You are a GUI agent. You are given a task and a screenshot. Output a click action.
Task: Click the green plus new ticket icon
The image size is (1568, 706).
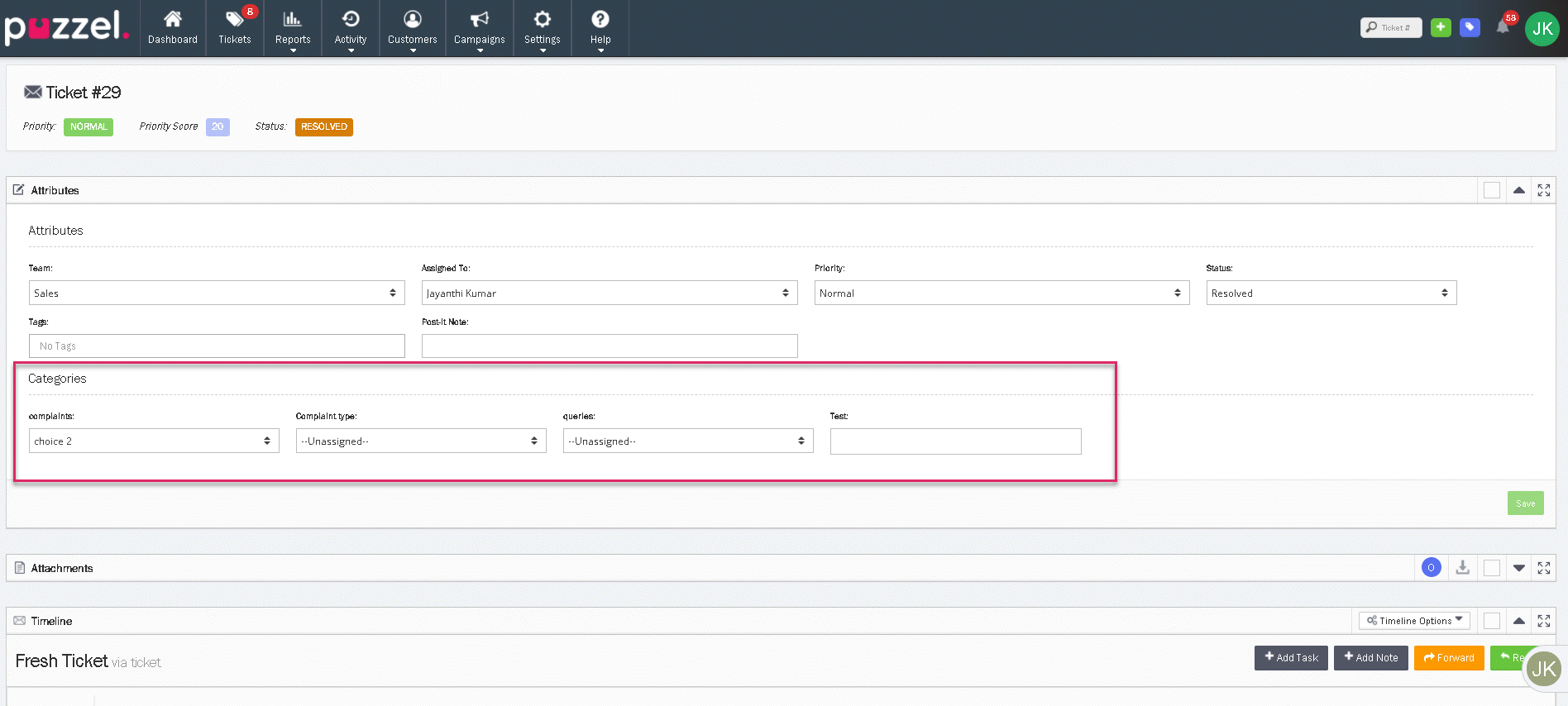tap(1441, 27)
